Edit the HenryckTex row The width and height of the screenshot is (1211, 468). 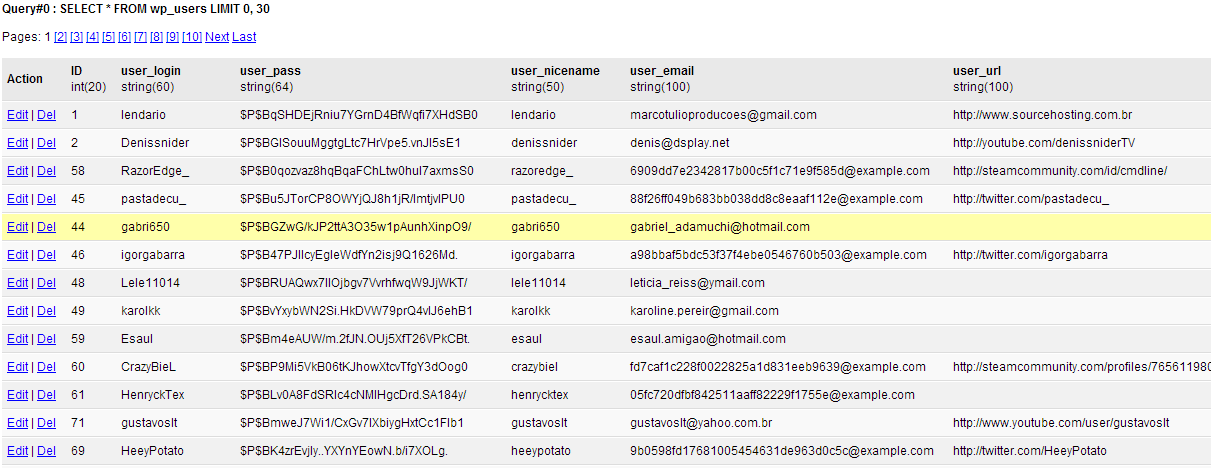(17, 395)
